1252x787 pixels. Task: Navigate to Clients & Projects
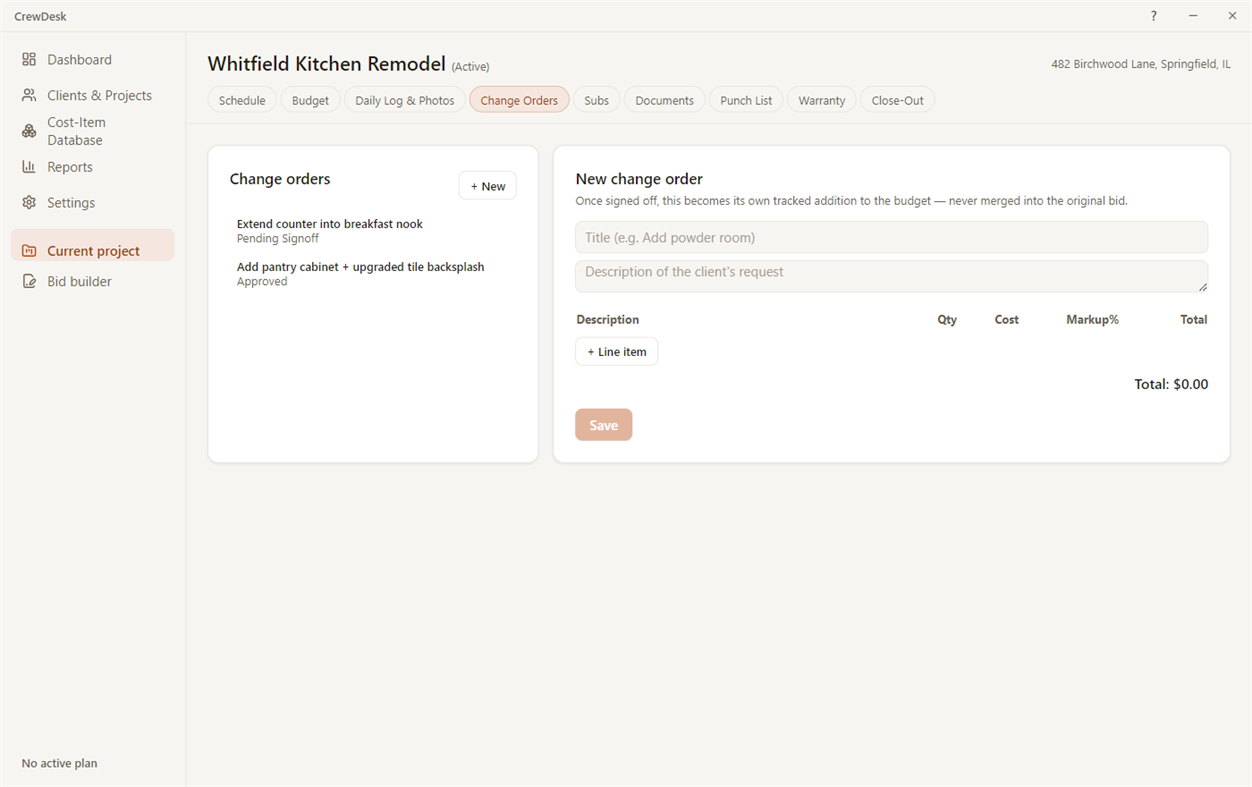pyautogui.click(x=93, y=95)
